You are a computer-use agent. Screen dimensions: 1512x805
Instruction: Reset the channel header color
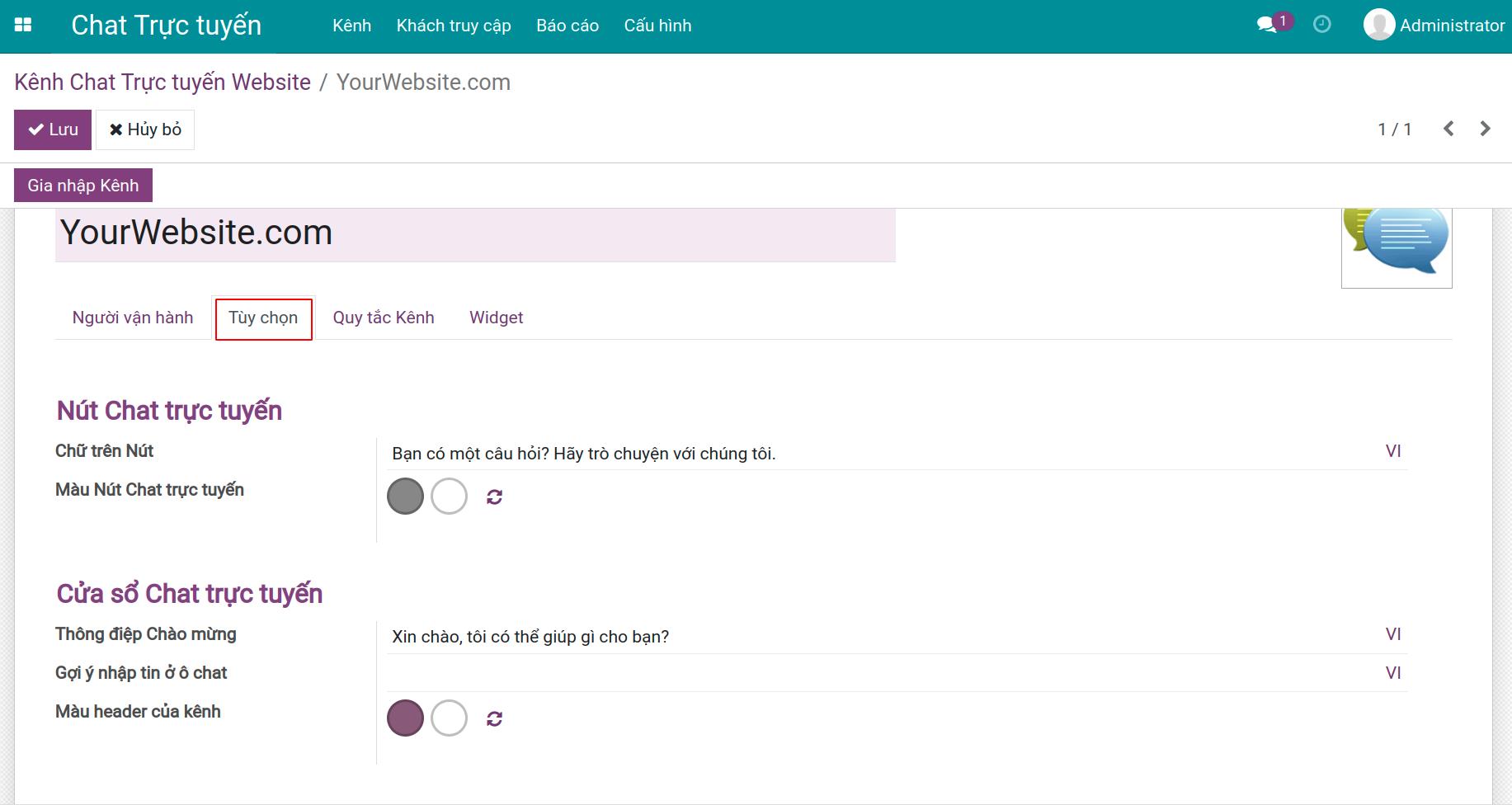click(494, 718)
